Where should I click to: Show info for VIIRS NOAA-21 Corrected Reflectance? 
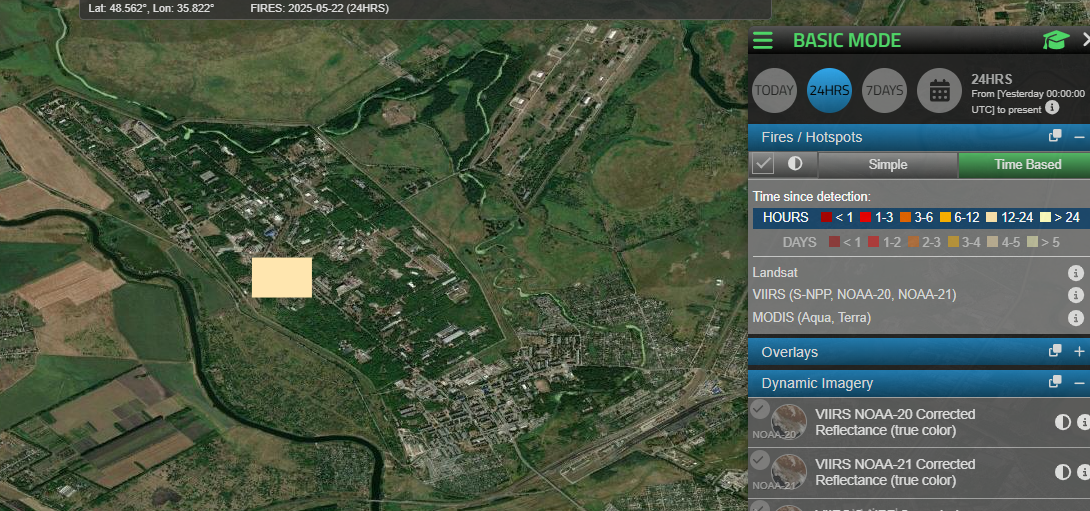[x=1083, y=472]
